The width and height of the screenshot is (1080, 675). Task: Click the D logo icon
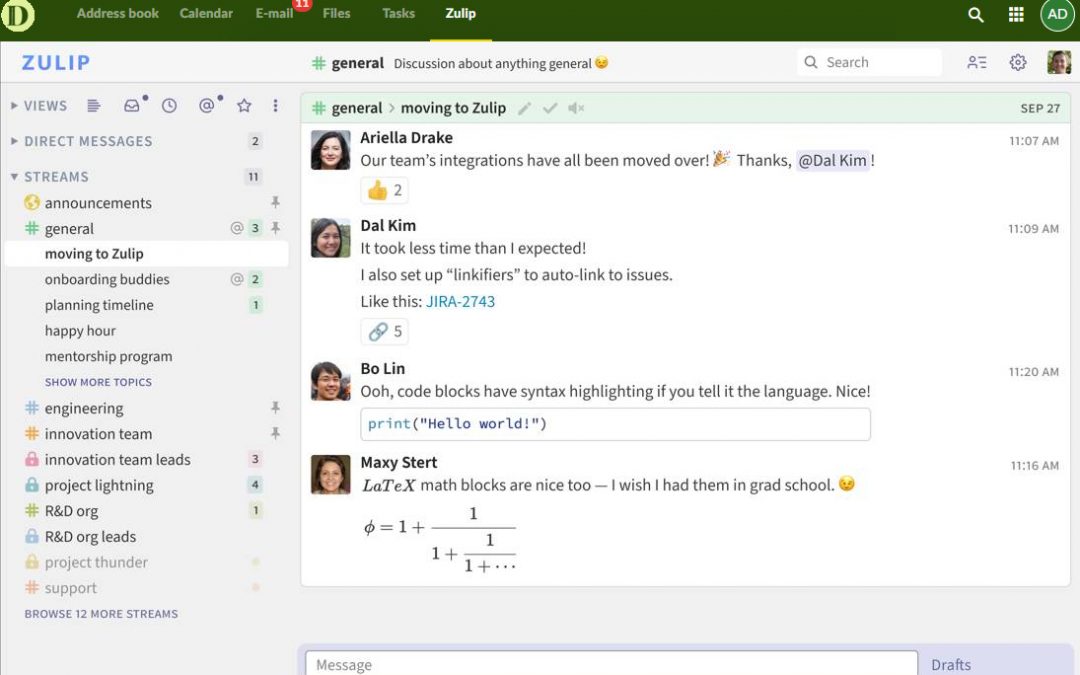[x=17, y=15]
